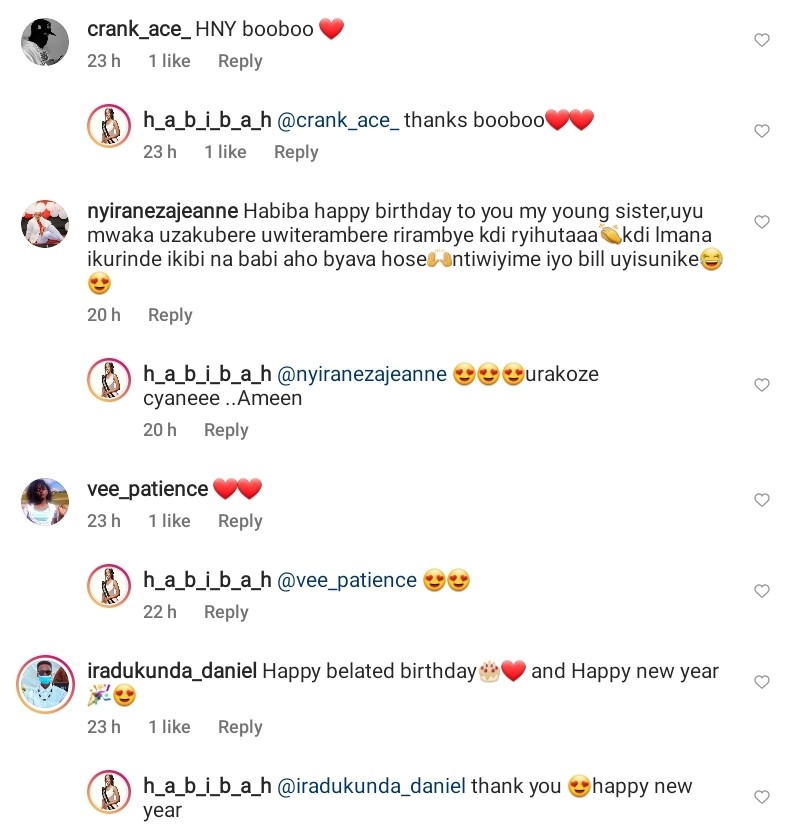Open iradukunda_daniel's story ring avatar
Screen dimensions: 800x832
pos(45,683)
